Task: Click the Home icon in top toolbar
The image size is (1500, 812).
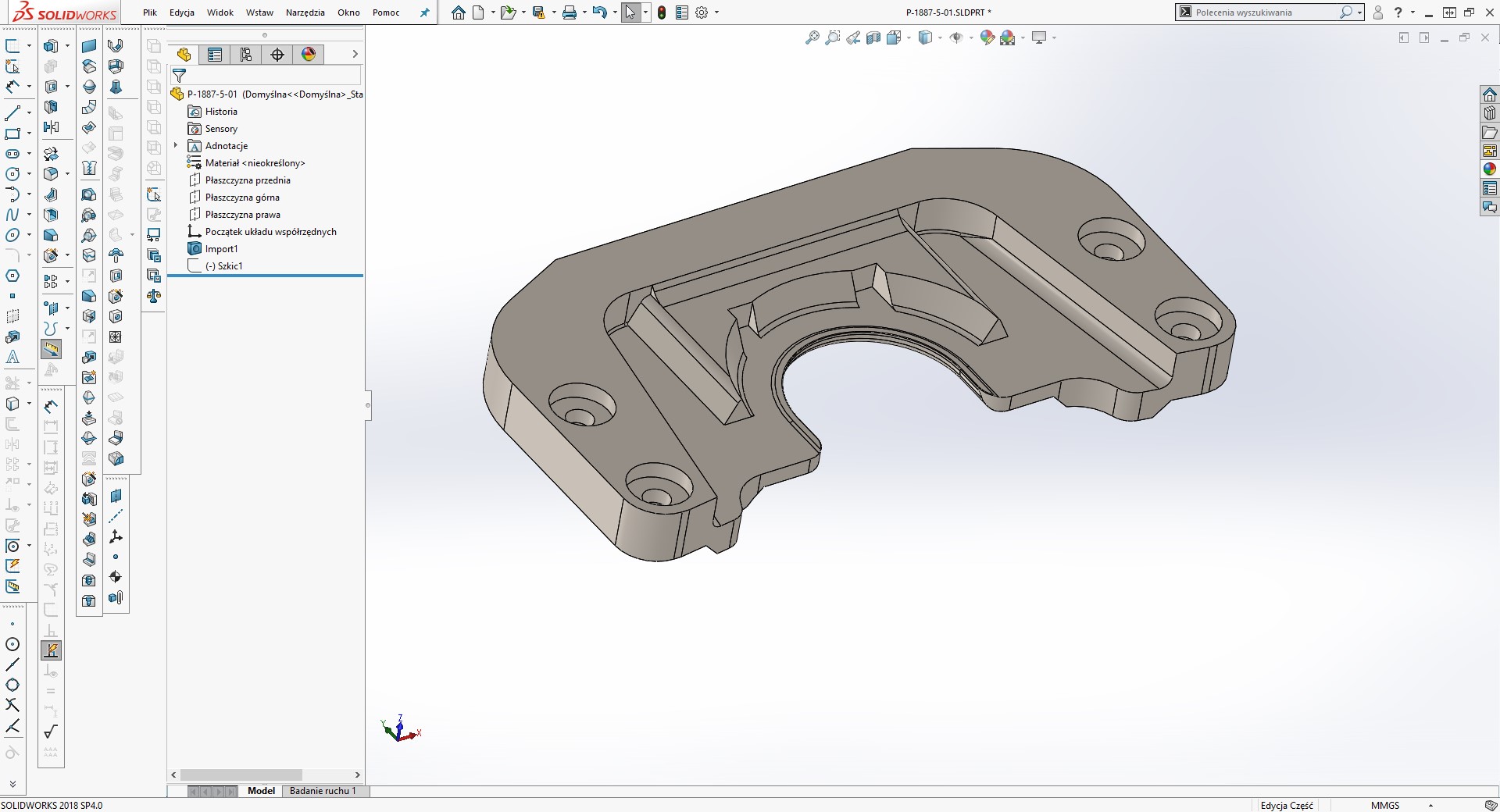Action: tap(459, 12)
